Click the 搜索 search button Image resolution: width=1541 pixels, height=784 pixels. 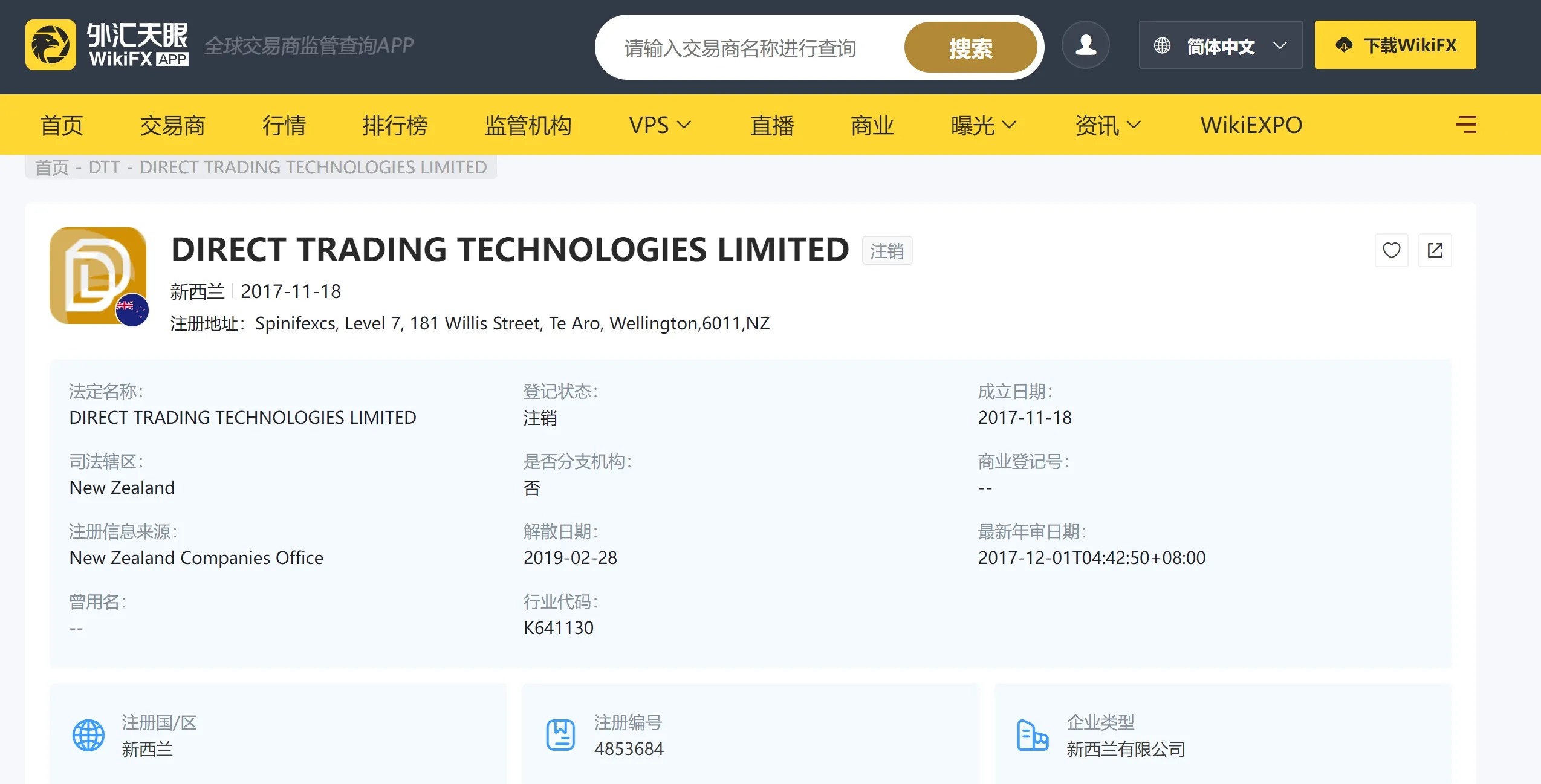click(970, 48)
